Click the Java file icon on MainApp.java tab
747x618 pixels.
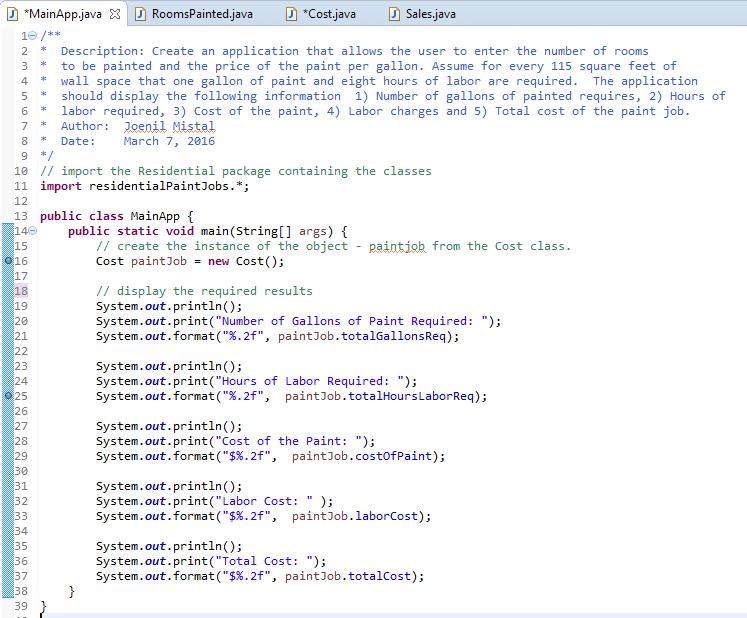[12, 14]
